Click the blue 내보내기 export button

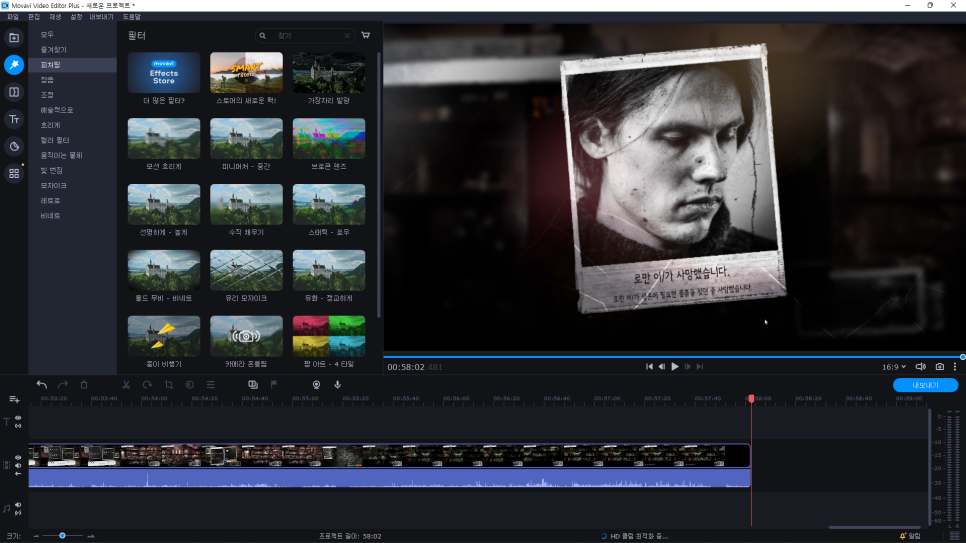925,385
